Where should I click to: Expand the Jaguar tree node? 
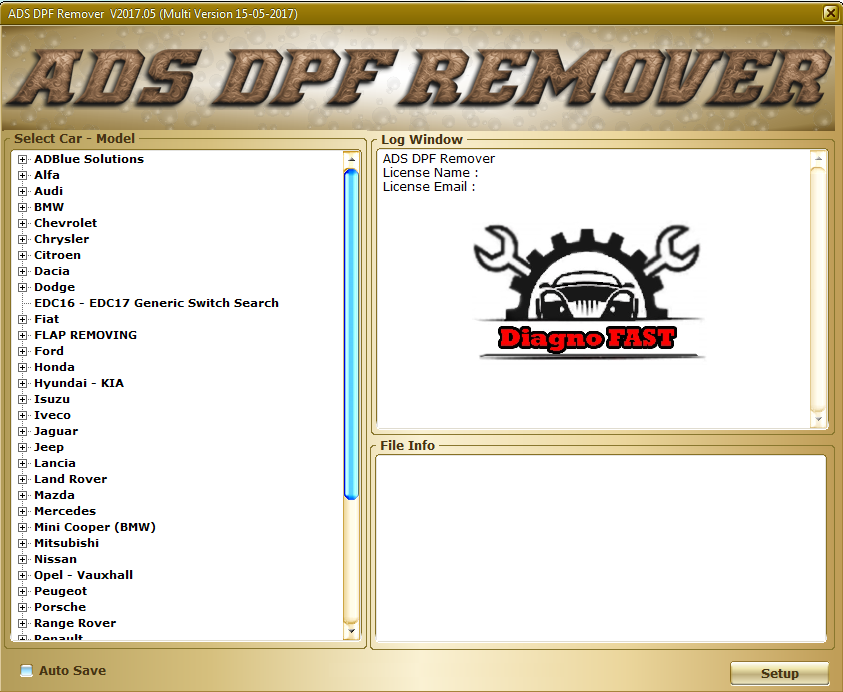[23, 431]
